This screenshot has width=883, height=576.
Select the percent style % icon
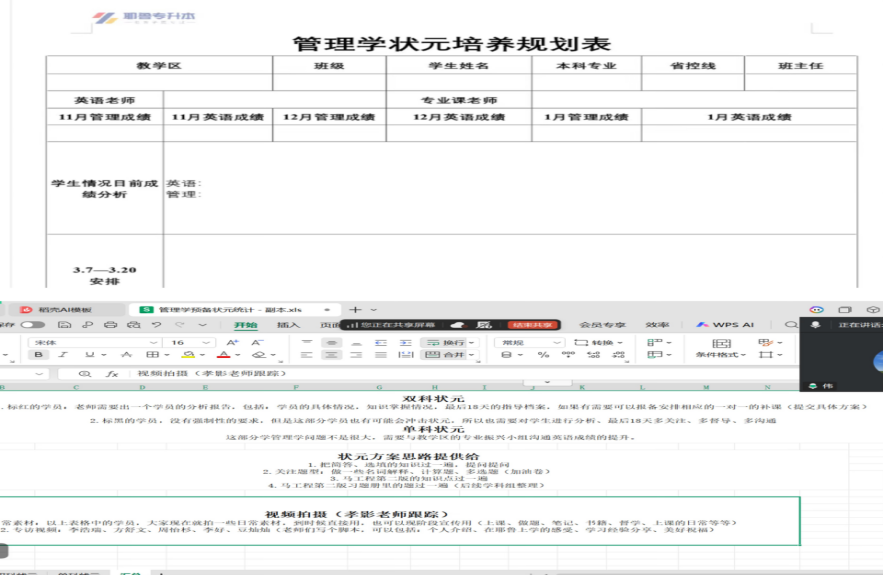(542, 356)
